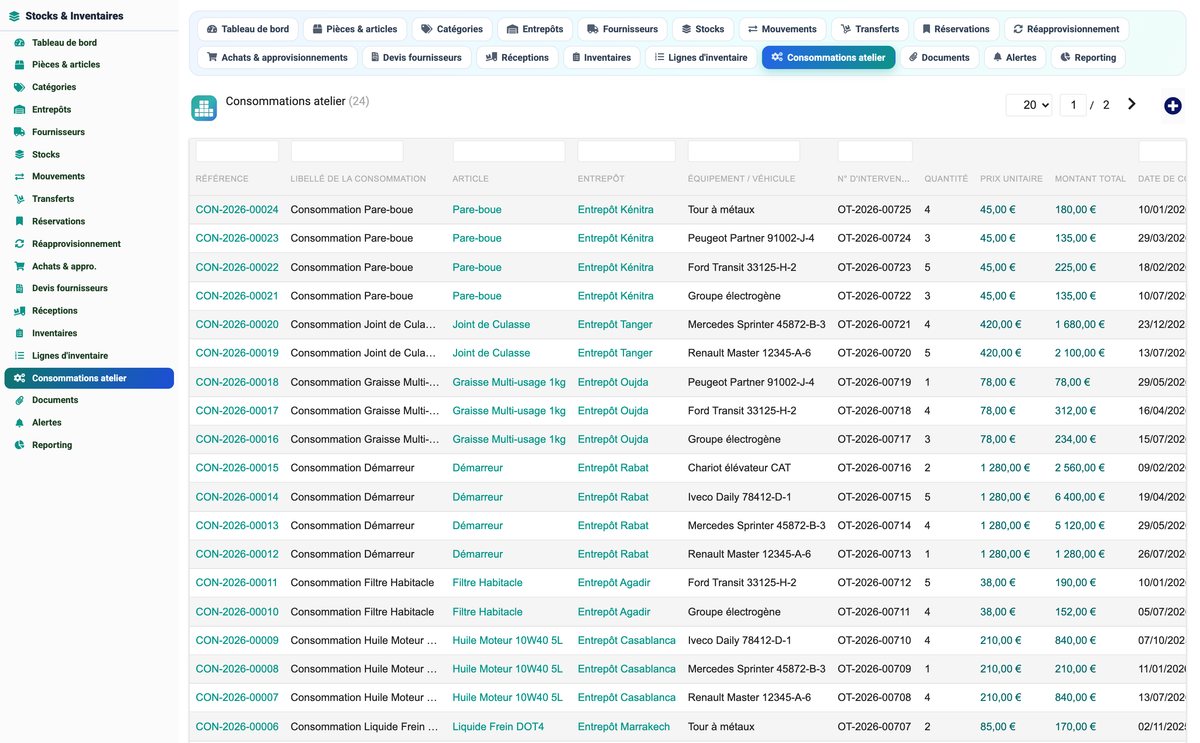Select the Inventaires tab
The height and width of the screenshot is (743, 1200).
tap(601, 58)
